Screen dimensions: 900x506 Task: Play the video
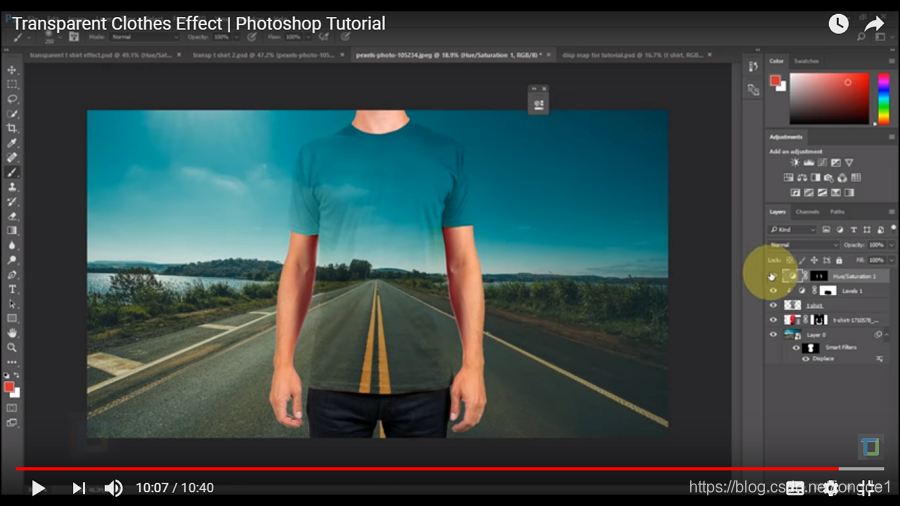(38, 488)
